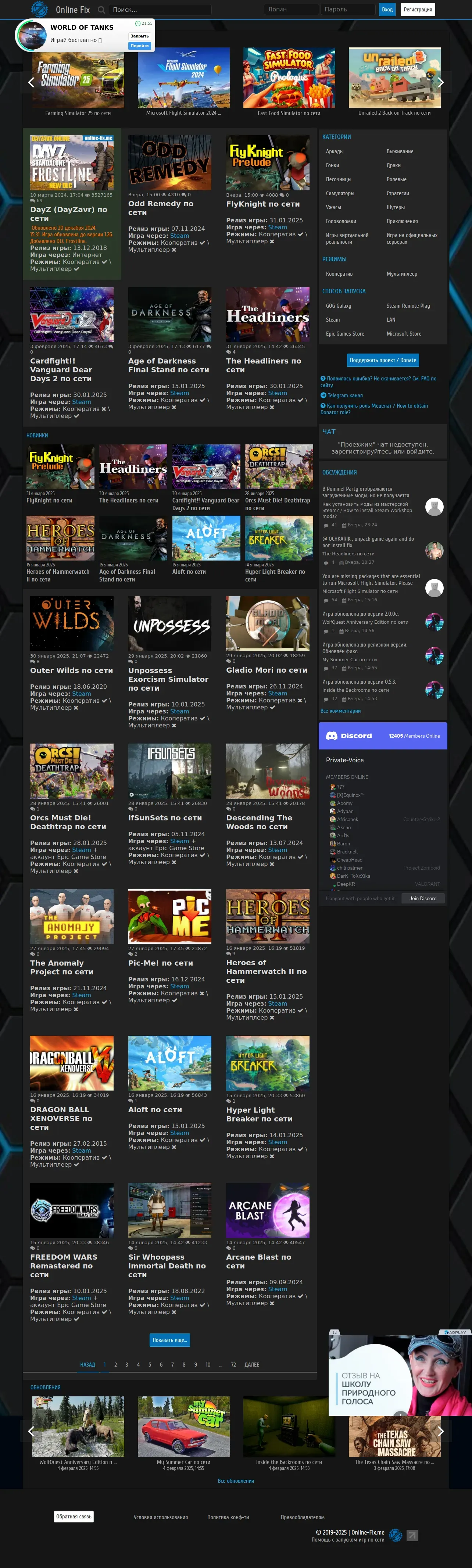Open Descending The Woods по сети title
This screenshot has width=472, height=1568.
259,822
